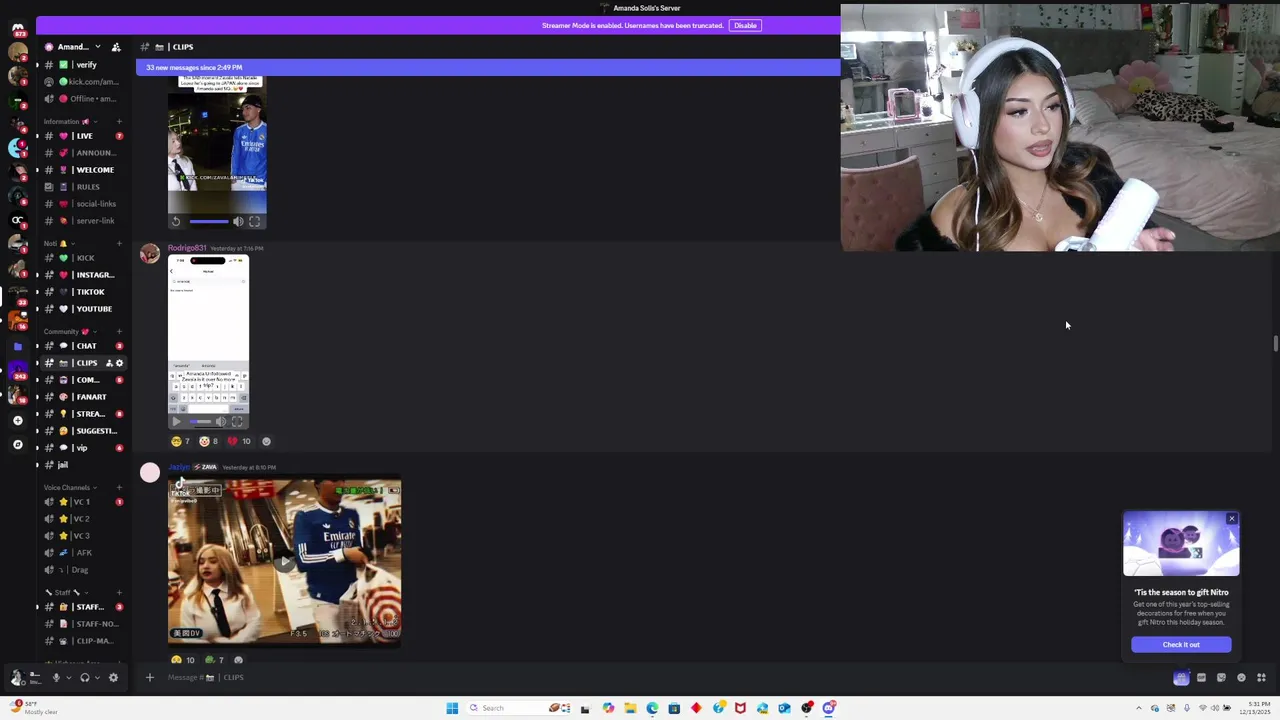The height and width of the screenshot is (720, 1280).
Task: Open Rodrigo831 user profile name
Action: (187, 248)
